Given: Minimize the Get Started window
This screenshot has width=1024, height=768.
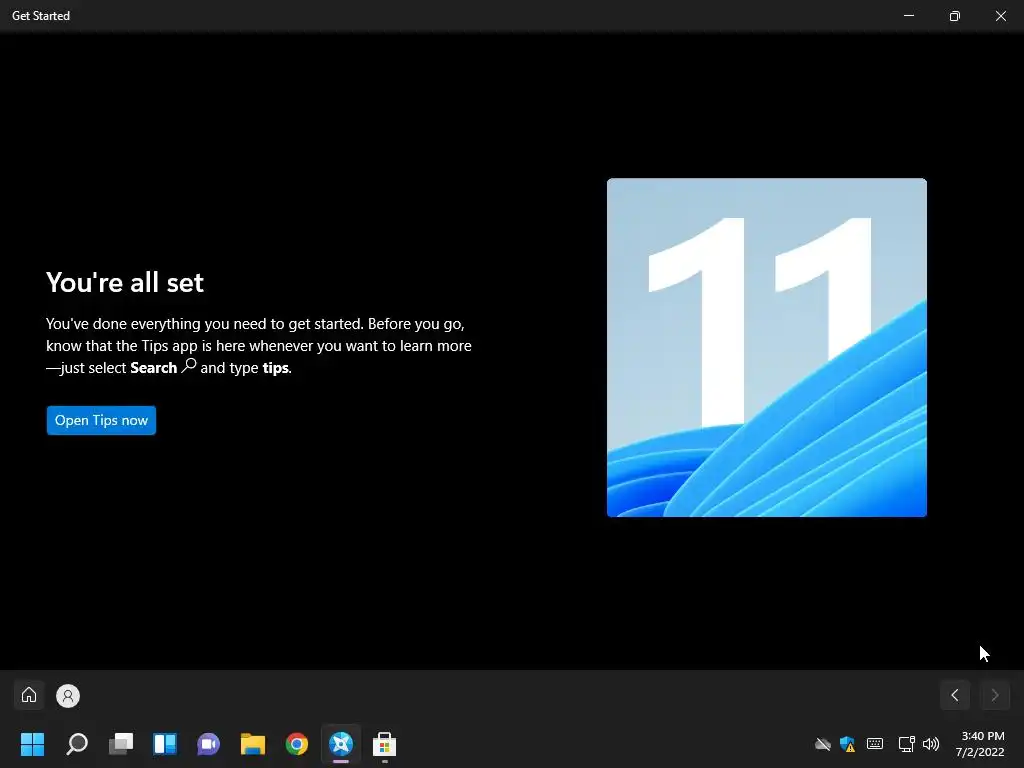Looking at the screenshot, I should 909,16.
